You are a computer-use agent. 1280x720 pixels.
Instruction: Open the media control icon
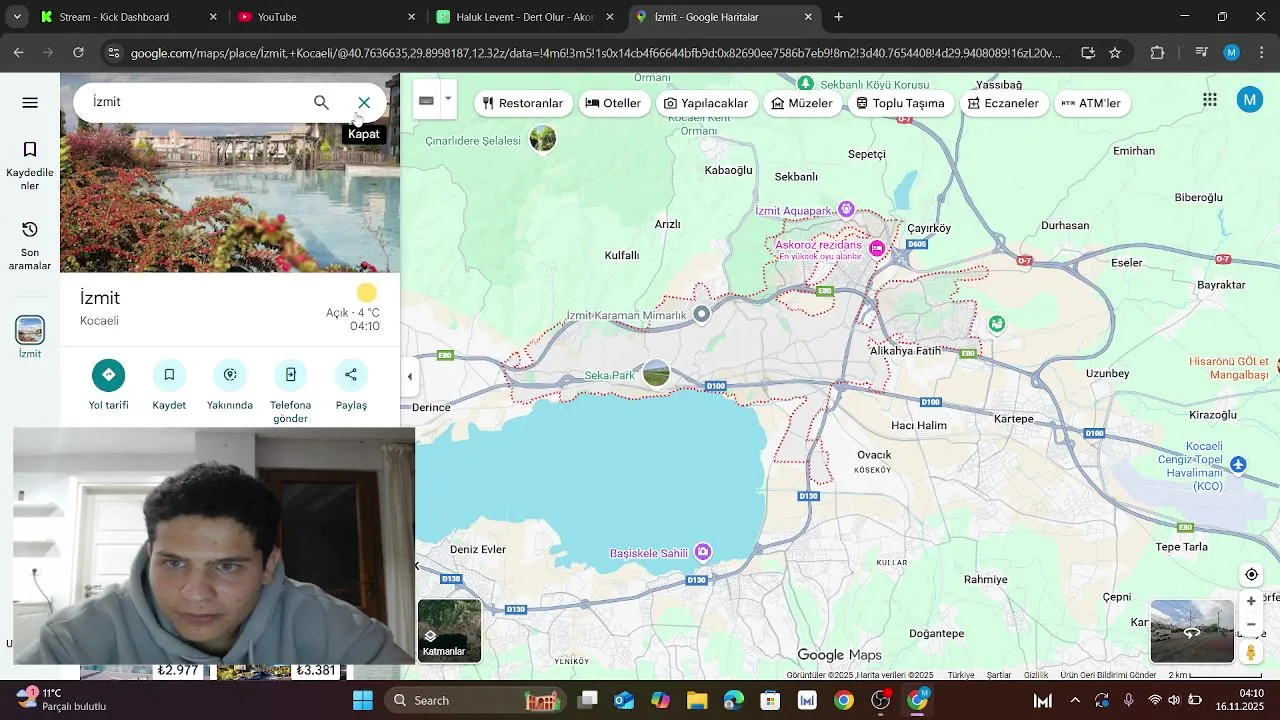(x=1201, y=53)
